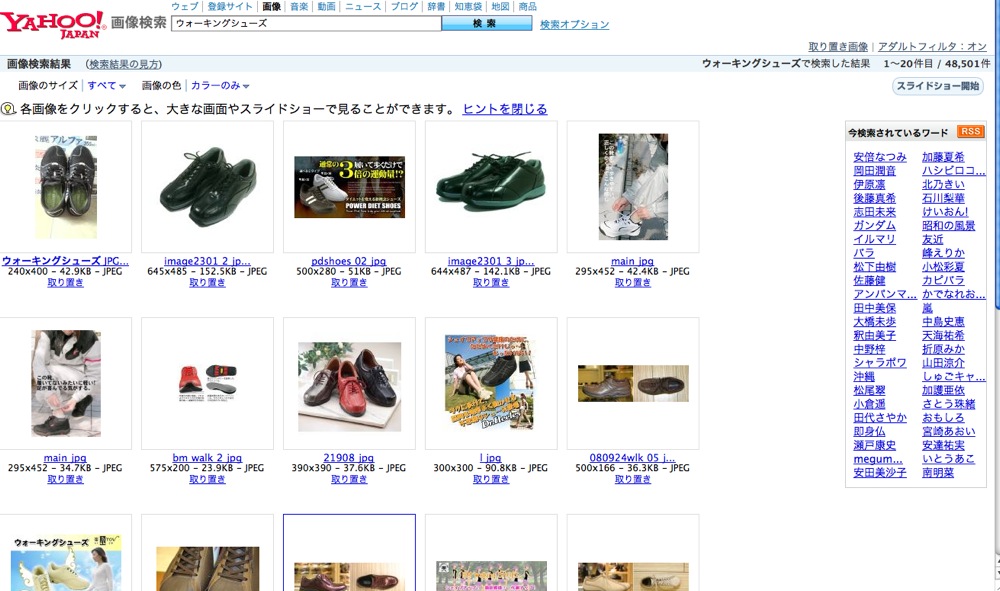Click the trending word 山田涼介
Viewport: 1000px width, 591px height.
[943, 363]
